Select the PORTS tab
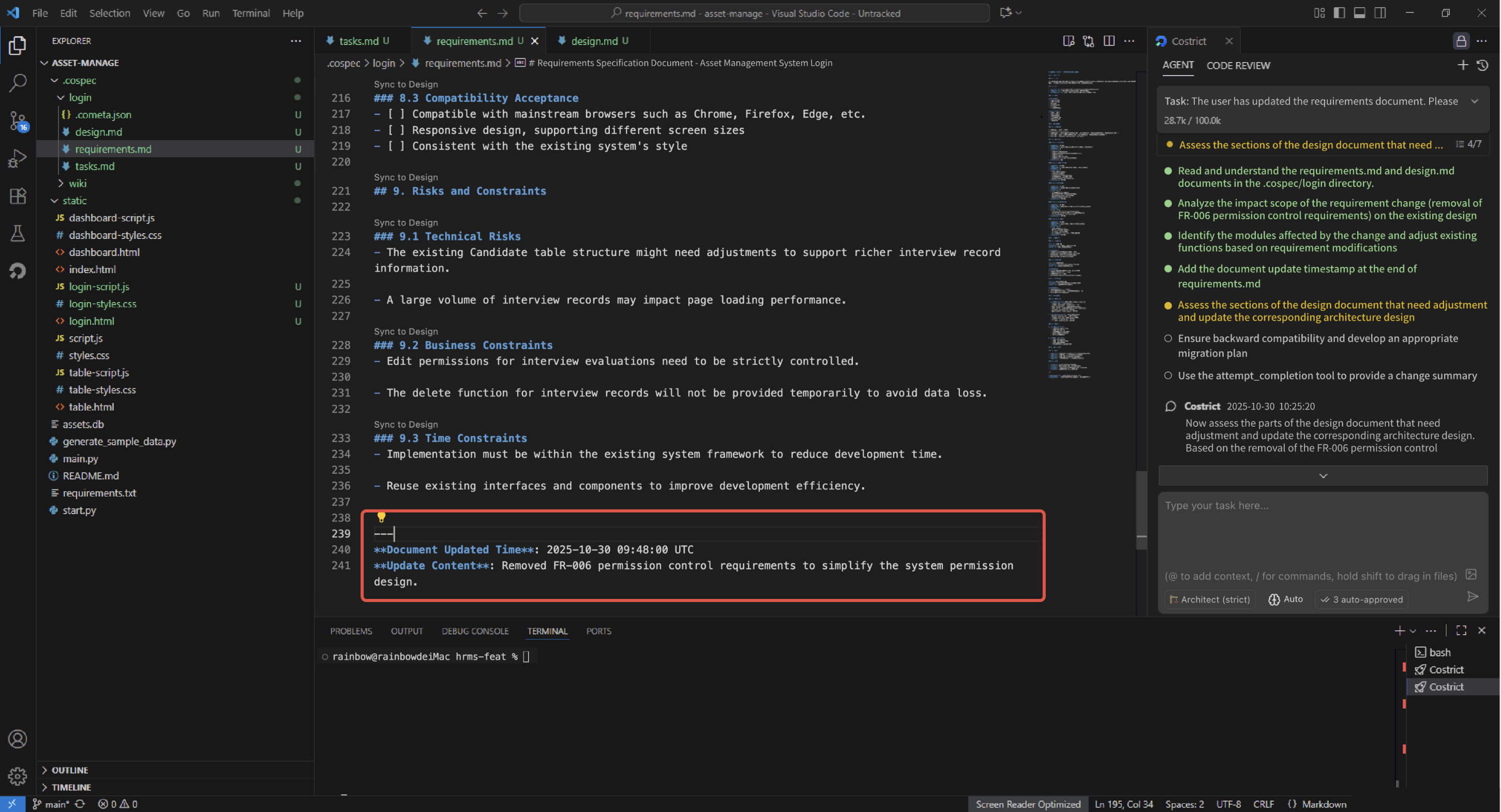 click(x=598, y=631)
